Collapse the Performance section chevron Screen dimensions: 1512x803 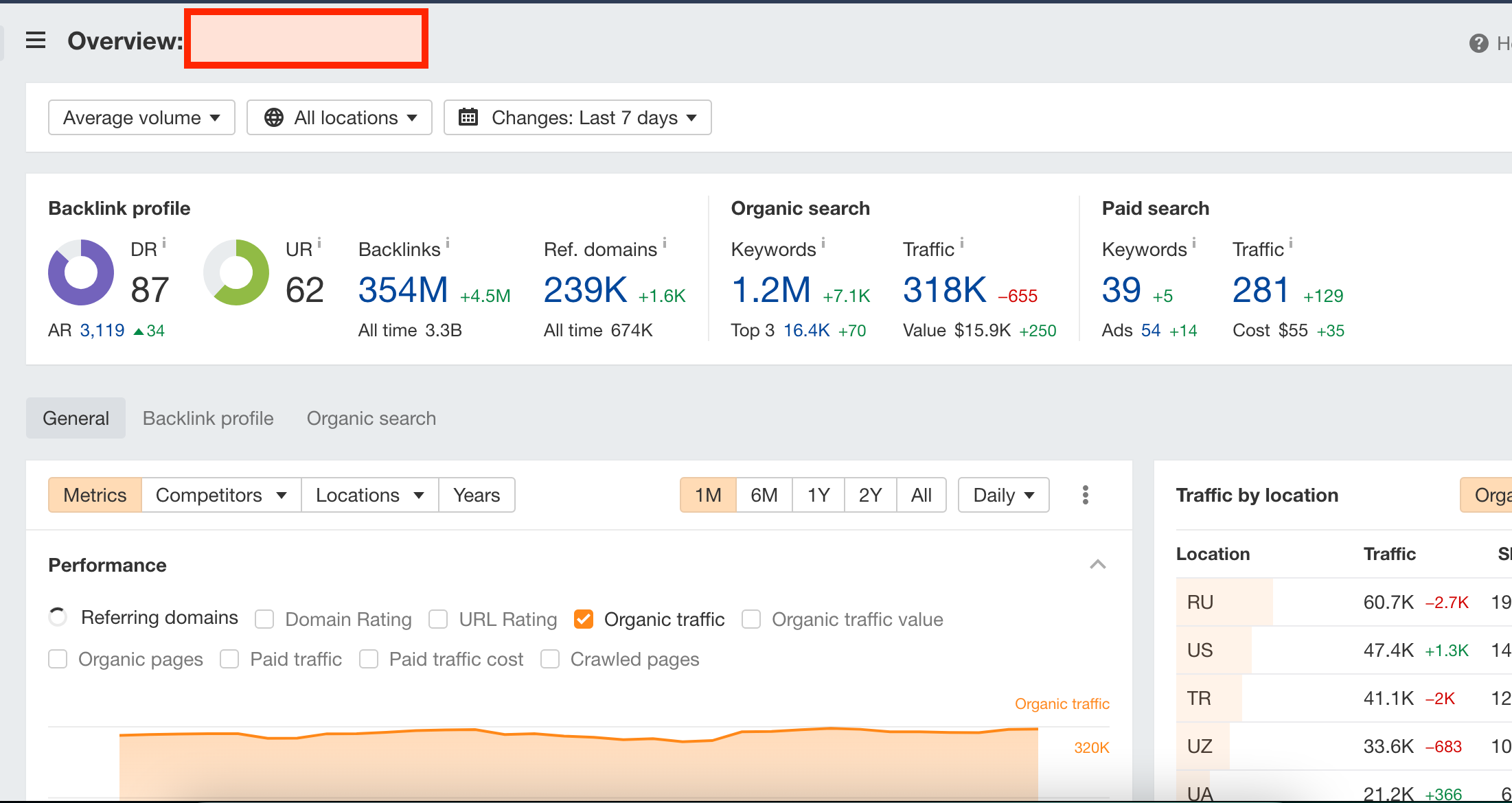tap(1097, 564)
